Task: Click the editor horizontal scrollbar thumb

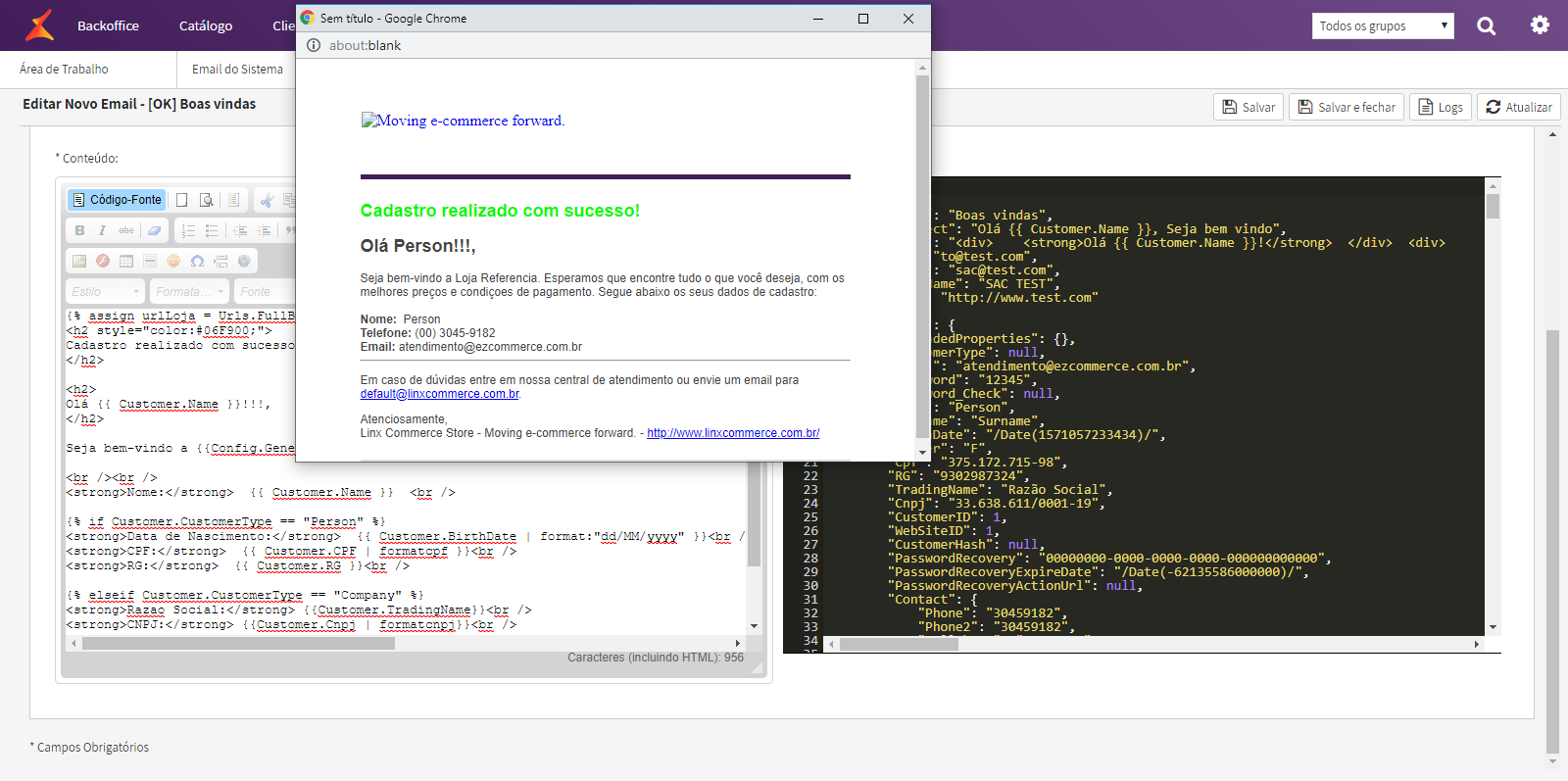Action: 238,644
